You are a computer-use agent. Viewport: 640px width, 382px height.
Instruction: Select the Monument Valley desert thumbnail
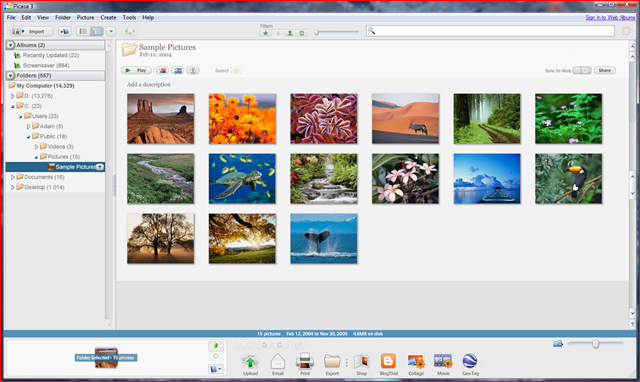pyautogui.click(x=160, y=119)
